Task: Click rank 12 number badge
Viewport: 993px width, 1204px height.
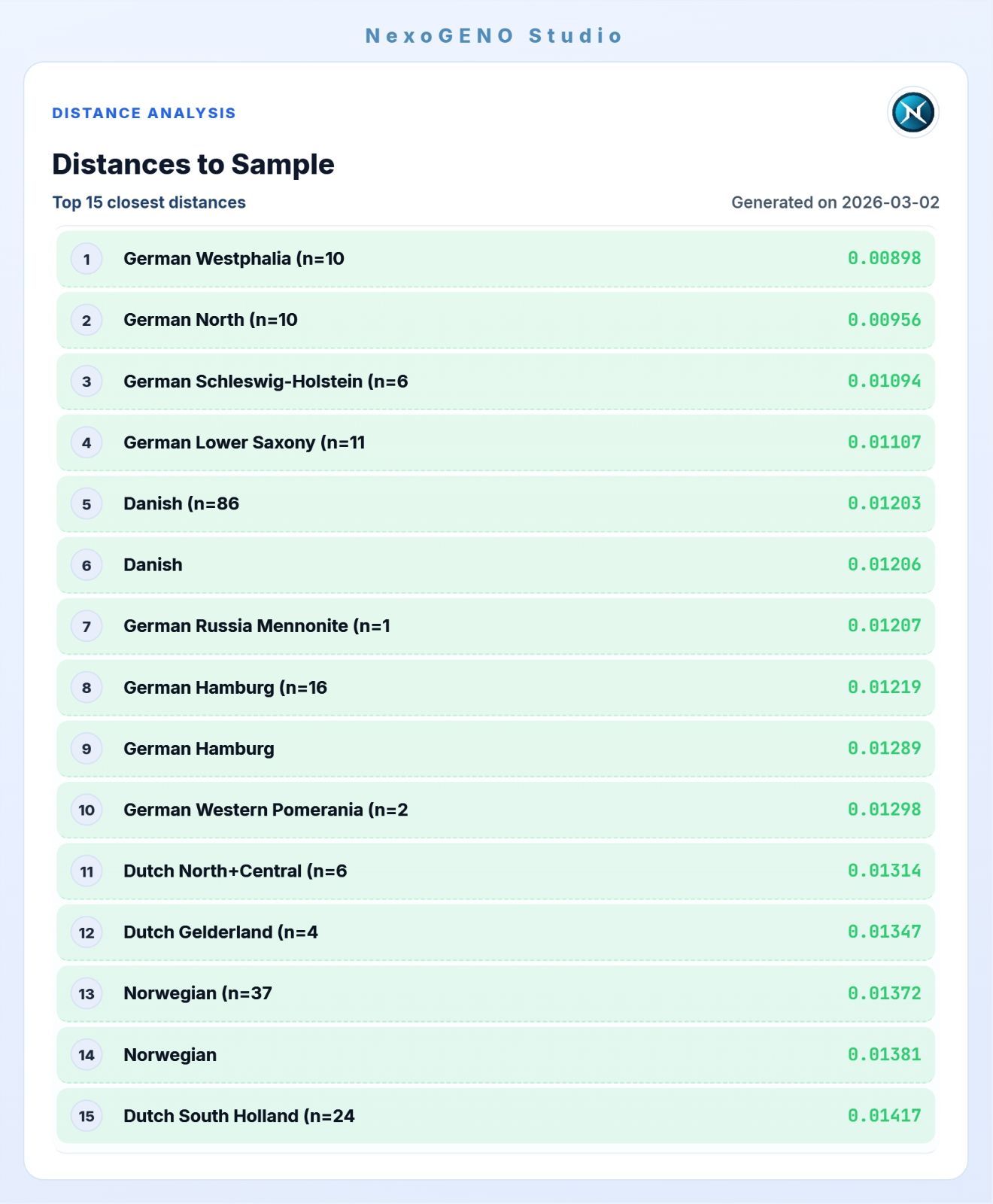Action: [87, 933]
